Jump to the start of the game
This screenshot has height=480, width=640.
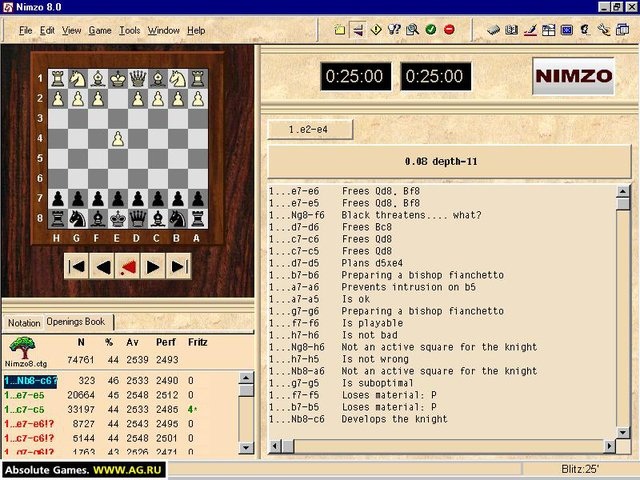(x=76, y=267)
